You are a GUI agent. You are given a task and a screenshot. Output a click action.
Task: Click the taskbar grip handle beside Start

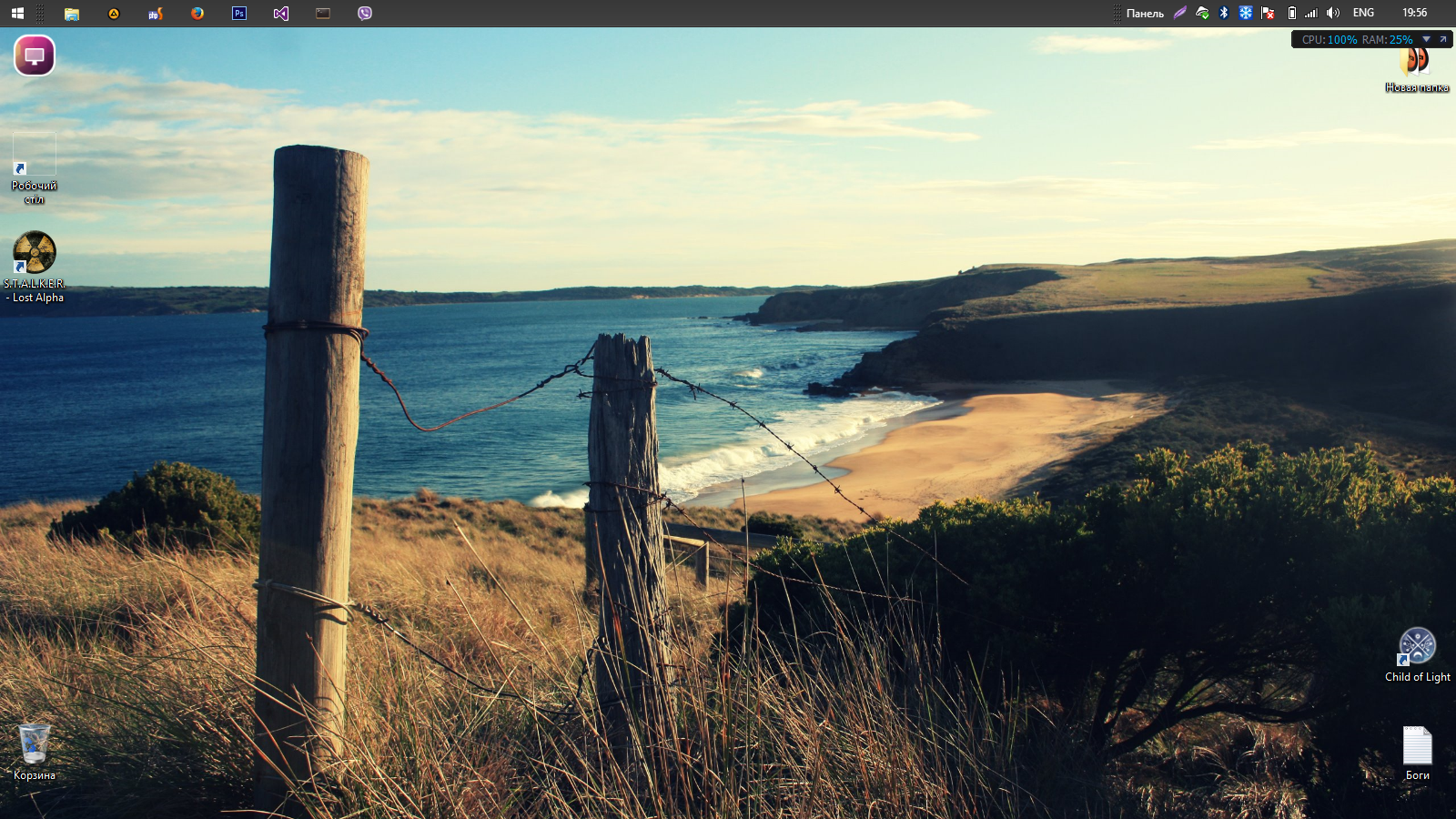tap(40, 13)
